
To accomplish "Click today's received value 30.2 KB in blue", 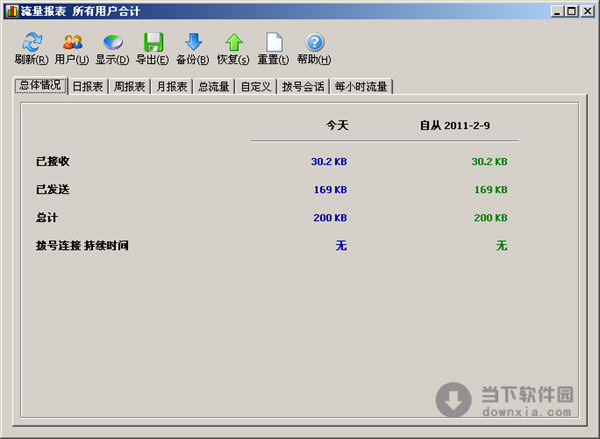I will pyautogui.click(x=329, y=162).
